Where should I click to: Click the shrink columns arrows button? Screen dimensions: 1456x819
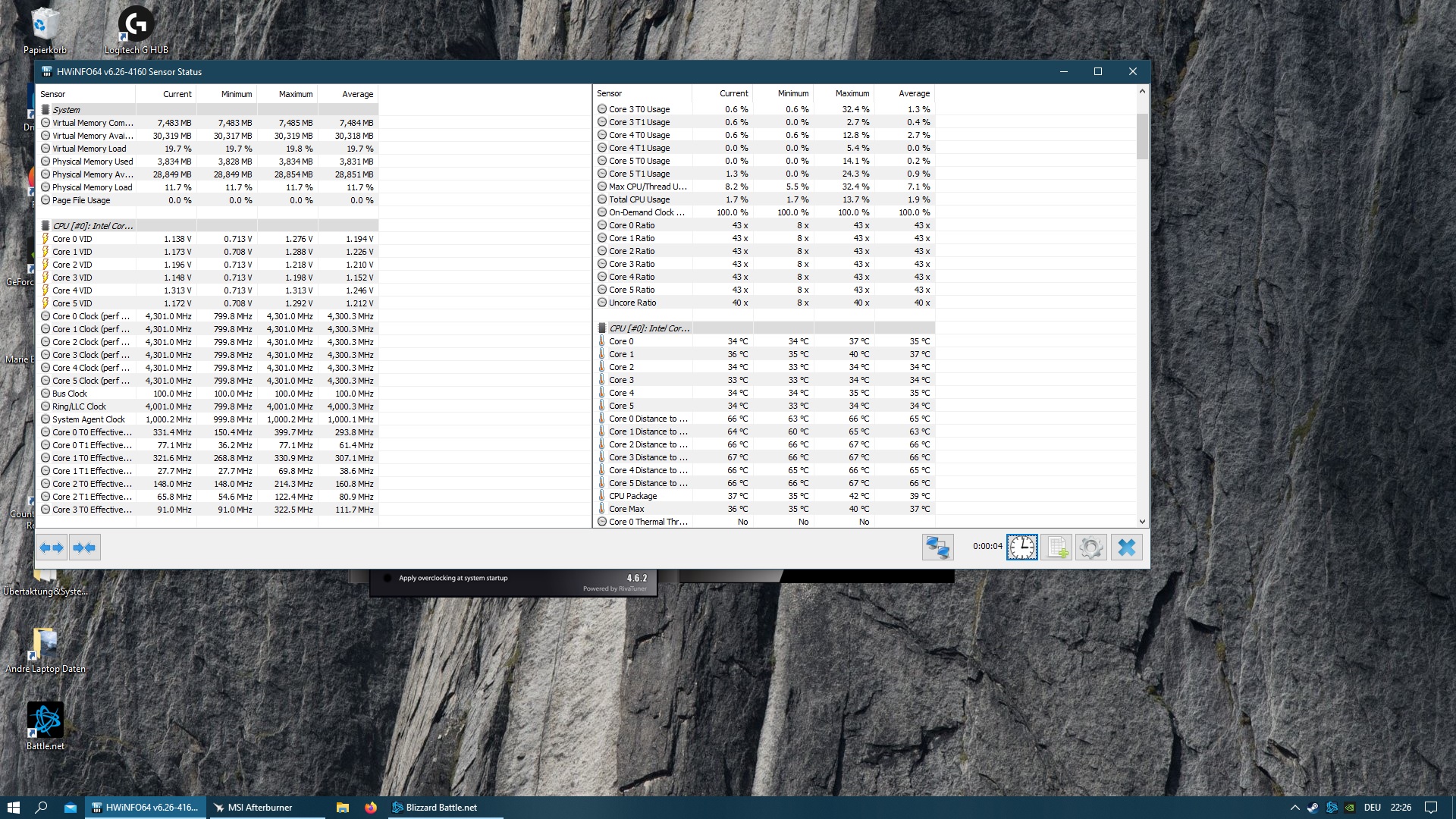(84, 548)
